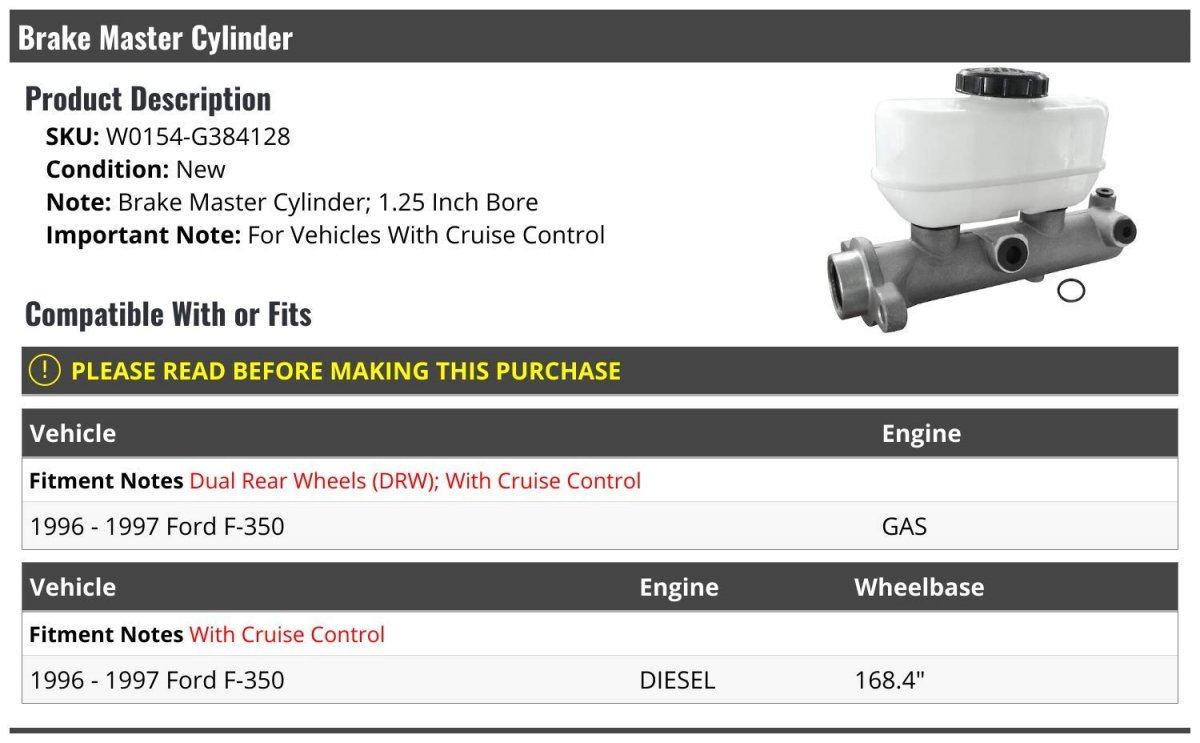The height and width of the screenshot is (743, 1200).
Task: Click the red Dual Rear Wheels fitment note
Action: tap(415, 481)
